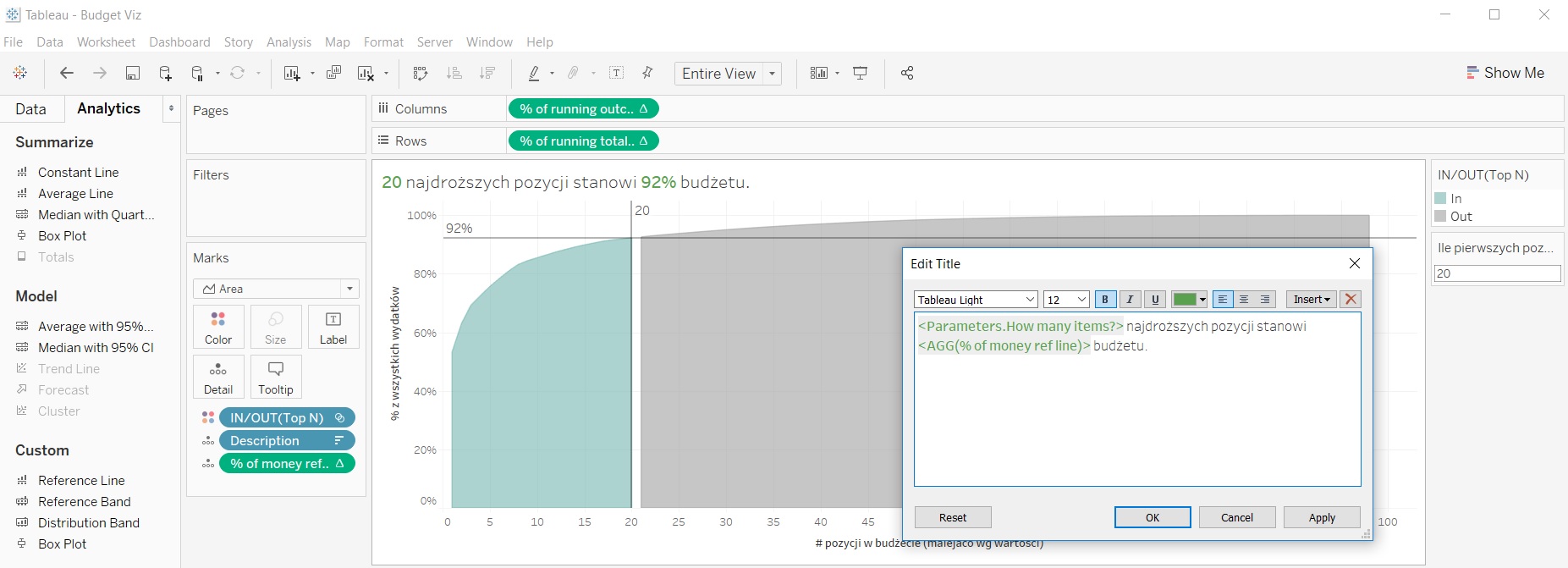
Task: Click Reset in the Edit Title dialog
Action: [952, 517]
